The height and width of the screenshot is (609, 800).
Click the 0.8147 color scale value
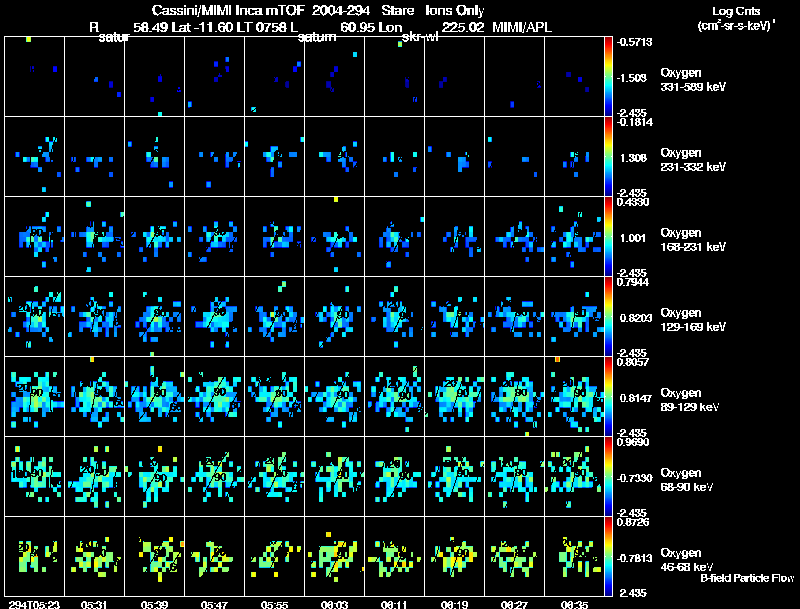[636, 398]
